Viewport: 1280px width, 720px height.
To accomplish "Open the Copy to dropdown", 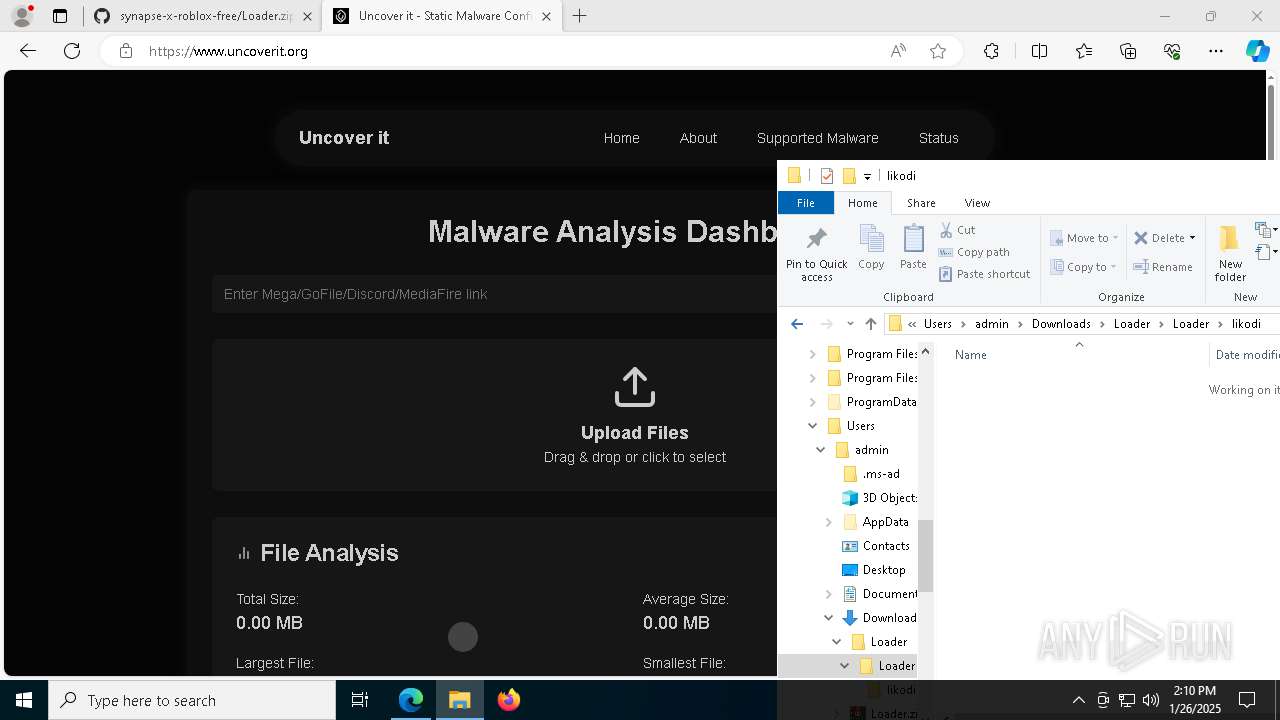I will click(1084, 267).
